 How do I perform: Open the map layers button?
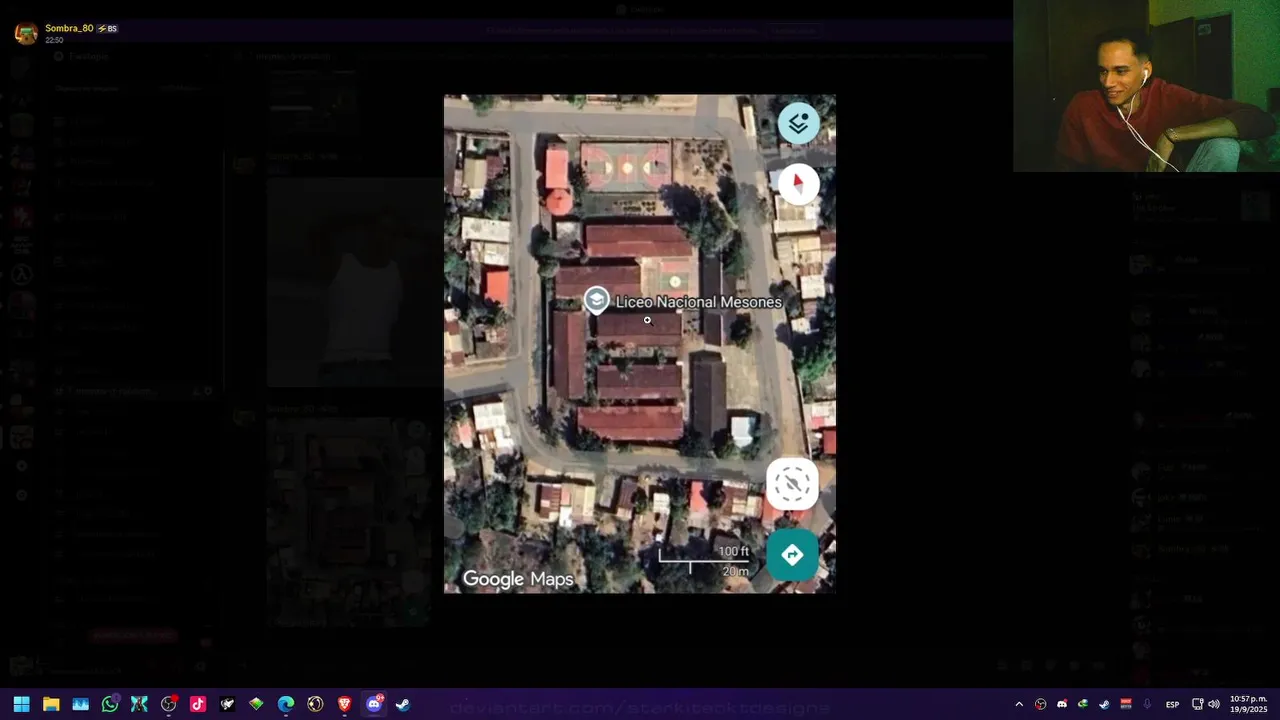798,123
